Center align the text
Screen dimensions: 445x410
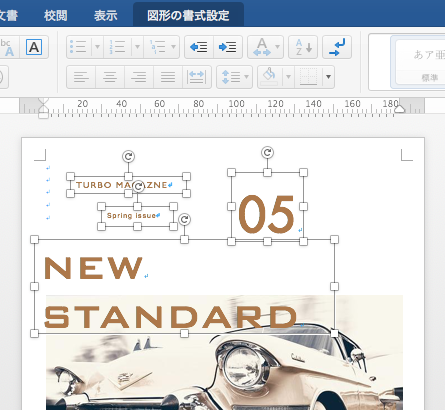tap(110, 77)
